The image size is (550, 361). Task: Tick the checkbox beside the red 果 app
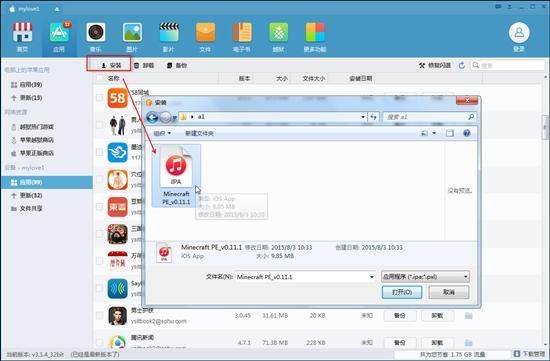[x=100, y=206]
